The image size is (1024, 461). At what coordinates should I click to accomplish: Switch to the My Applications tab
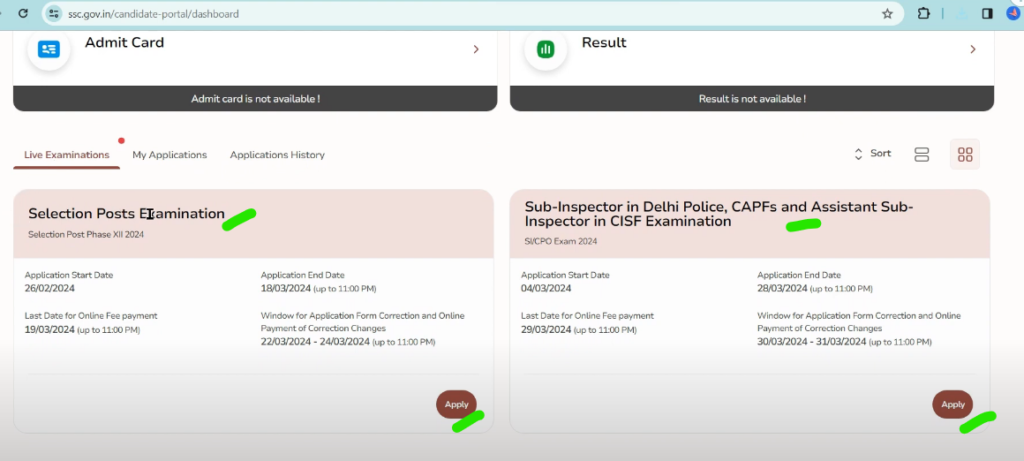(170, 155)
